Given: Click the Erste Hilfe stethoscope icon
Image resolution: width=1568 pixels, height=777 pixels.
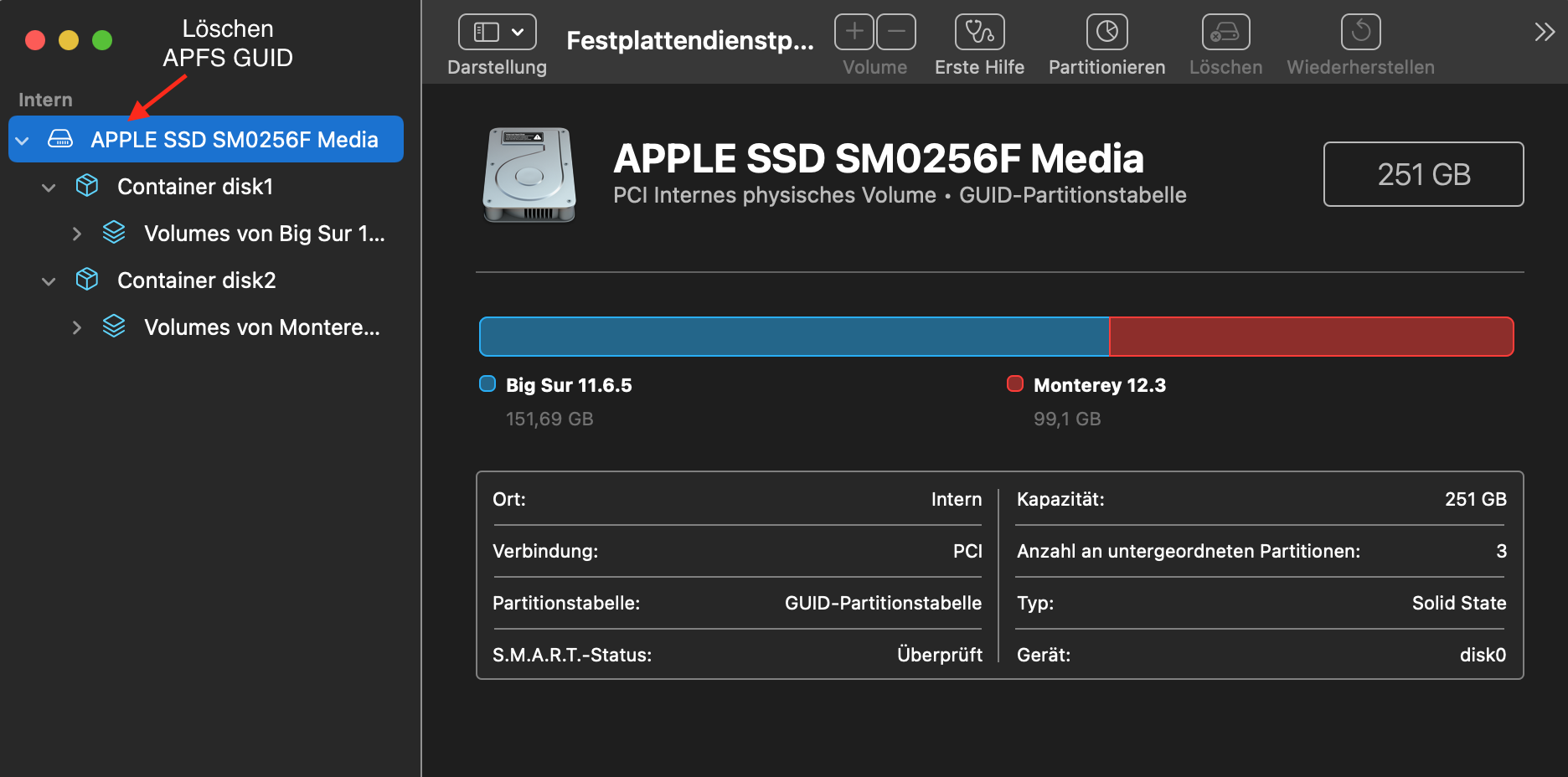Looking at the screenshot, I should pos(979,33).
